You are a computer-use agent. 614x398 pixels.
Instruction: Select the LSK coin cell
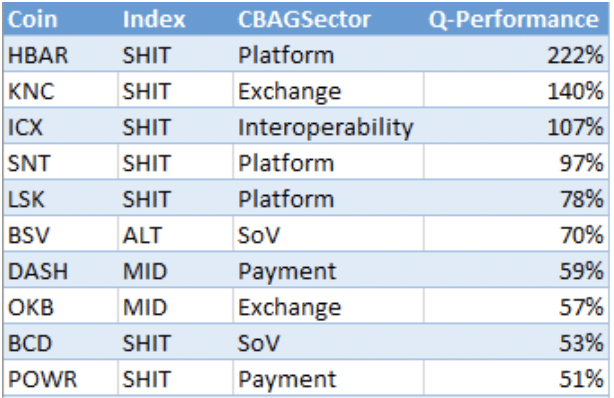(60, 198)
